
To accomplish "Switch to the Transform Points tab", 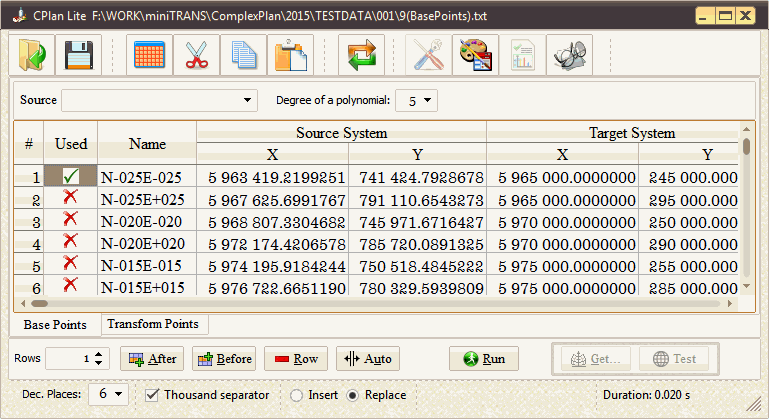I will coord(154,325).
